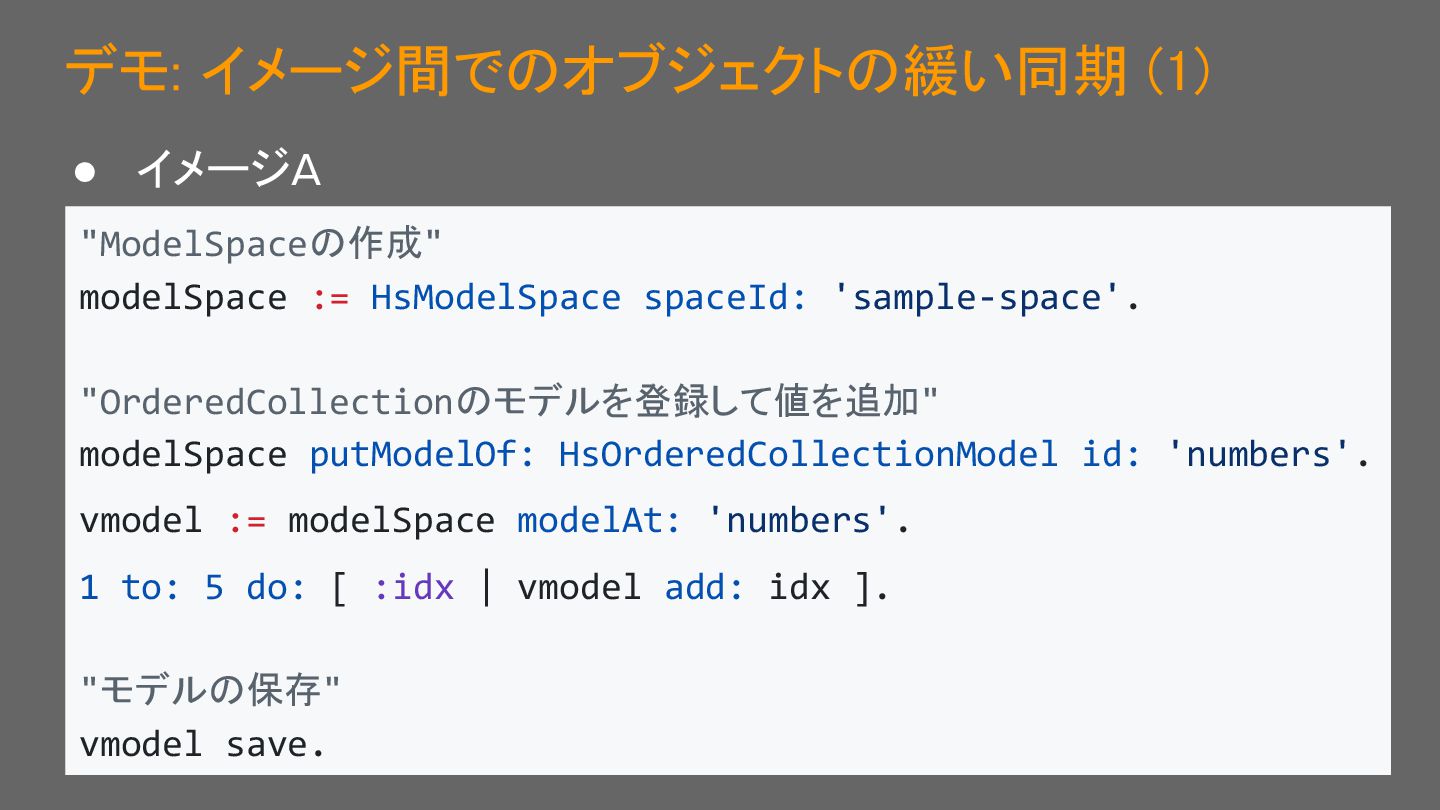Click the 'numbers' string after id:
1440x810 pixels.
pos(1257,454)
